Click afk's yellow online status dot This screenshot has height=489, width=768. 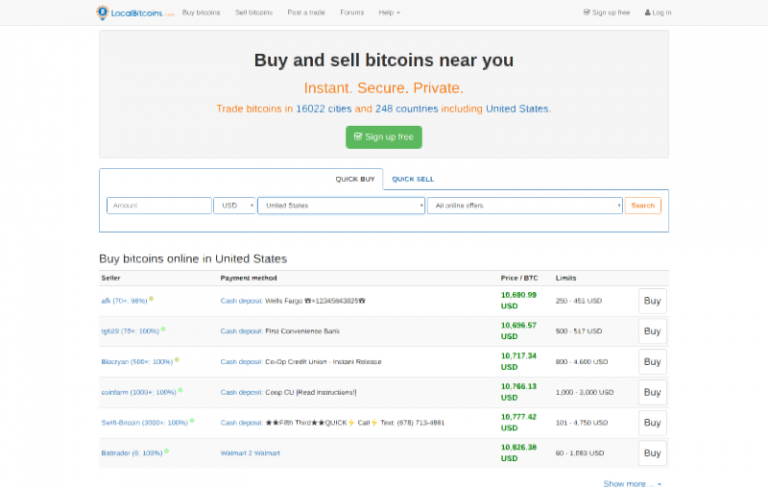click(x=151, y=299)
